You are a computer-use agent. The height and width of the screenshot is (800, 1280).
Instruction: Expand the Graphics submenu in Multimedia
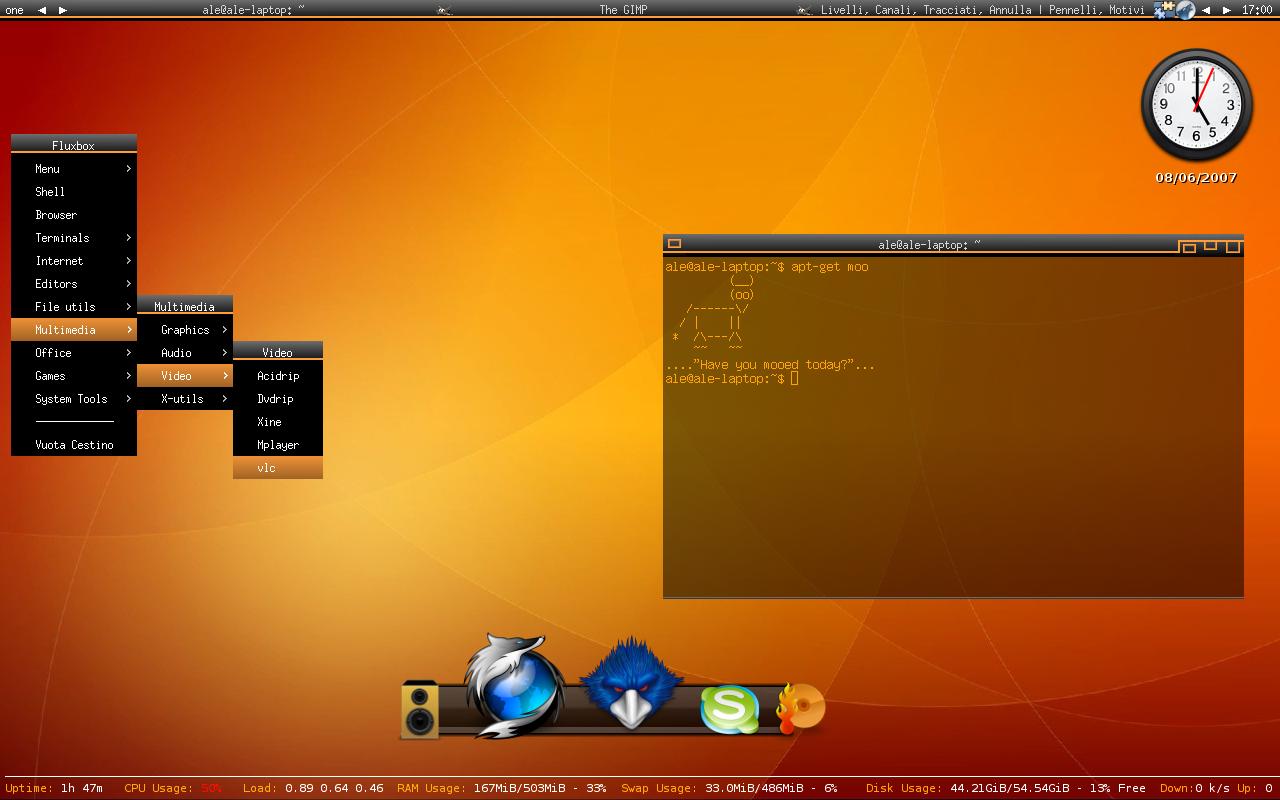pos(185,330)
